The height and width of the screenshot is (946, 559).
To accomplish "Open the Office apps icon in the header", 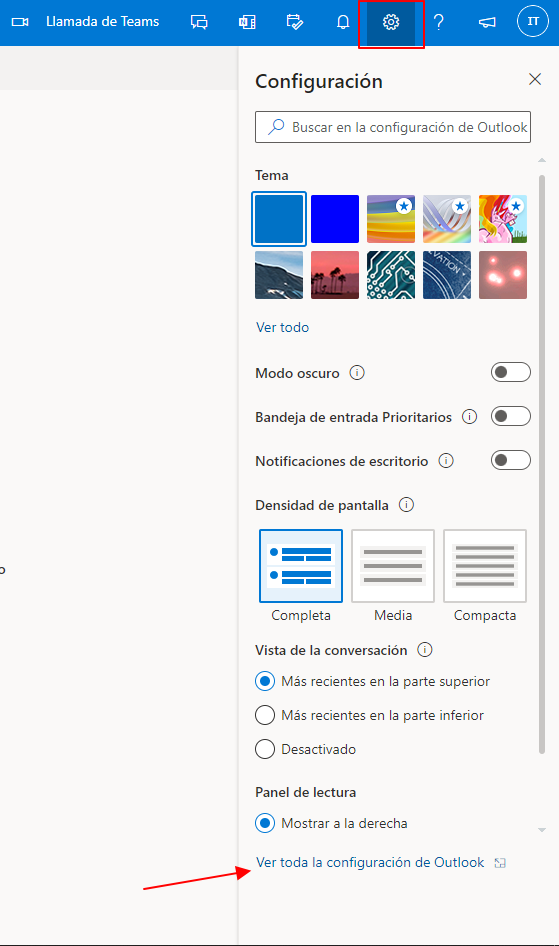I will pos(247,22).
